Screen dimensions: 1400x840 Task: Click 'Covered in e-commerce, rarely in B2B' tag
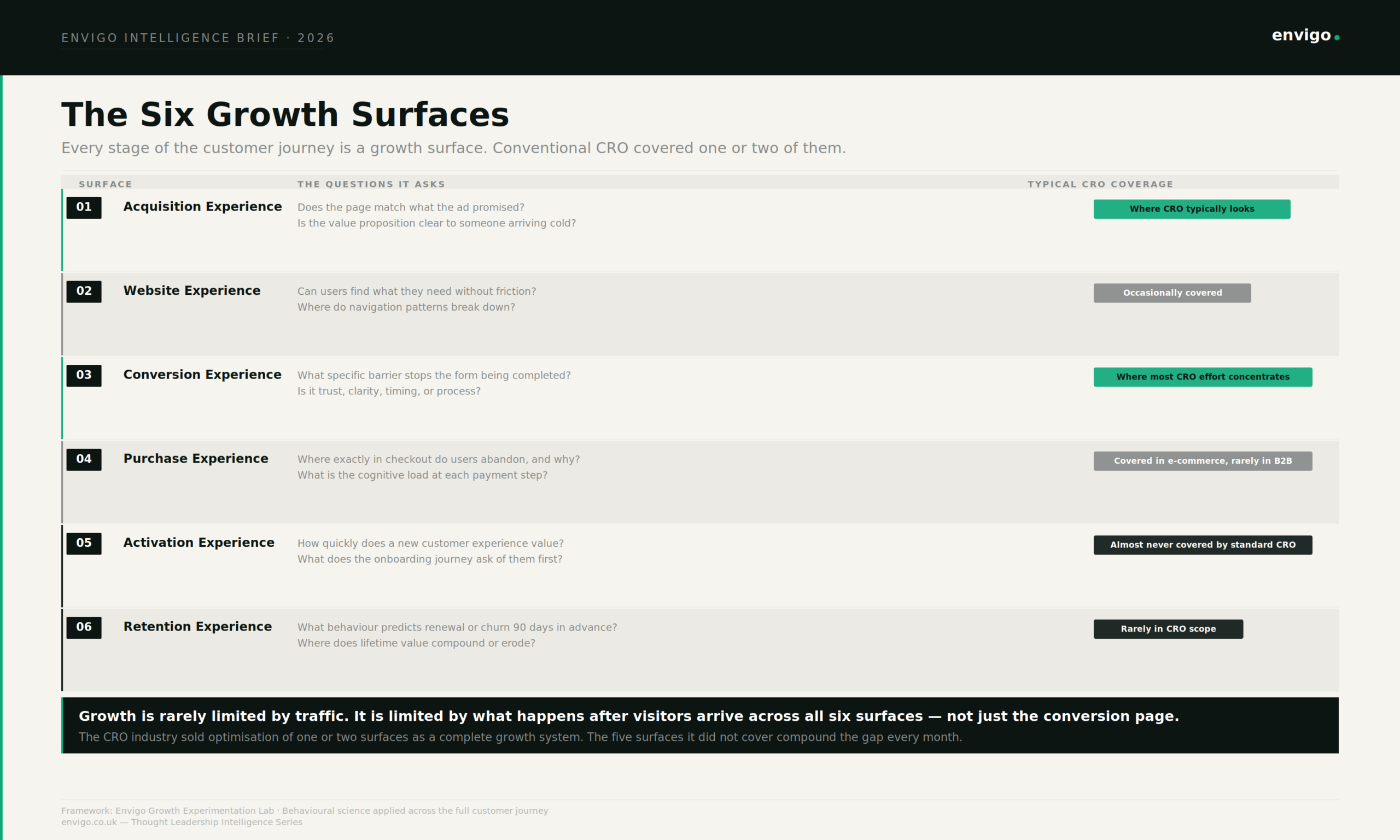click(1203, 461)
